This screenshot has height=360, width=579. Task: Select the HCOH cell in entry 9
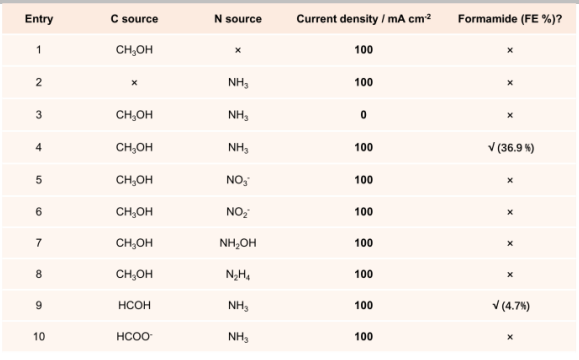pos(134,305)
